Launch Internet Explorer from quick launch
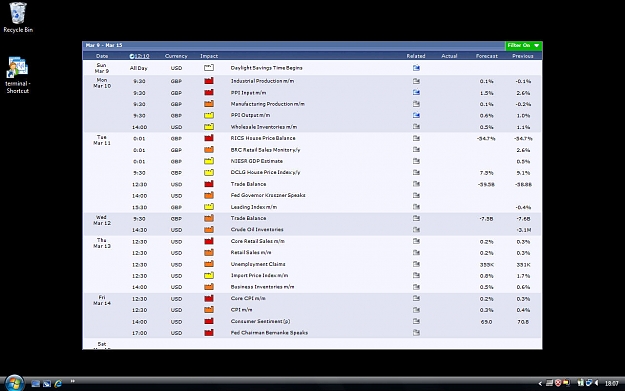The height and width of the screenshot is (391, 625). (58, 383)
